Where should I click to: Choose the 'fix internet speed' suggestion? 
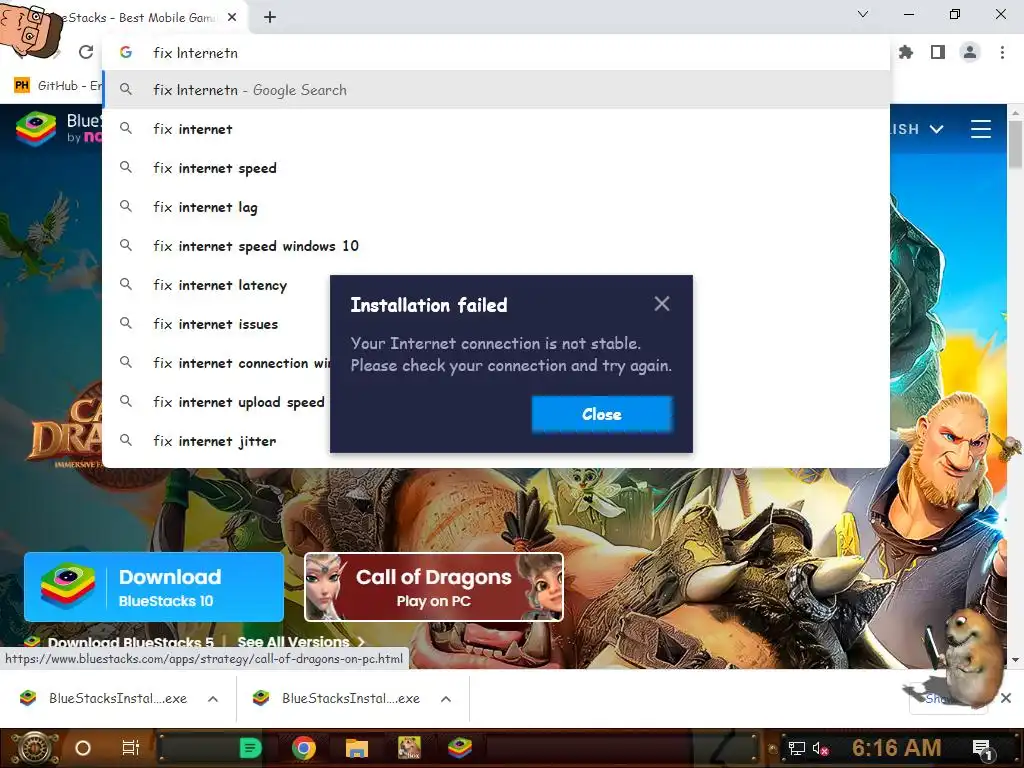pos(496,168)
